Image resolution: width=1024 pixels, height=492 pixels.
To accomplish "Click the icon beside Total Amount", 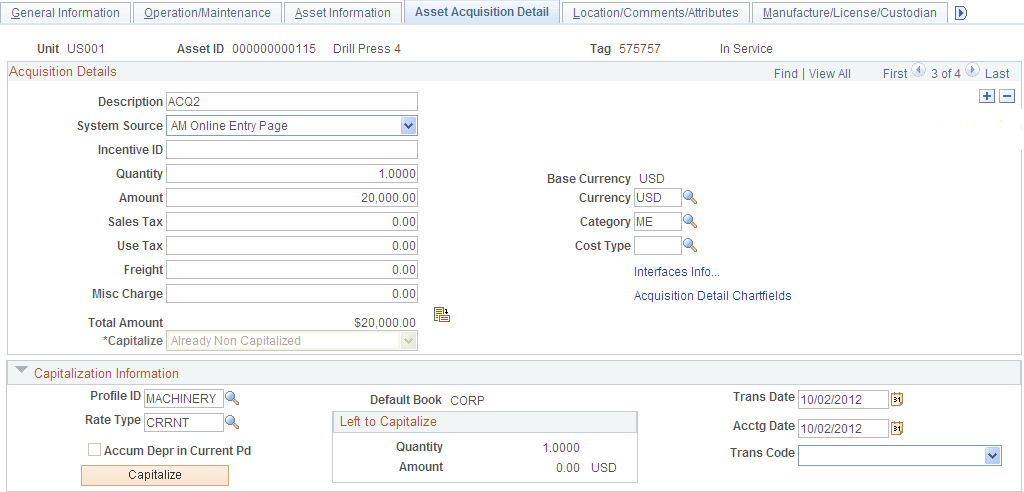I will (442, 315).
